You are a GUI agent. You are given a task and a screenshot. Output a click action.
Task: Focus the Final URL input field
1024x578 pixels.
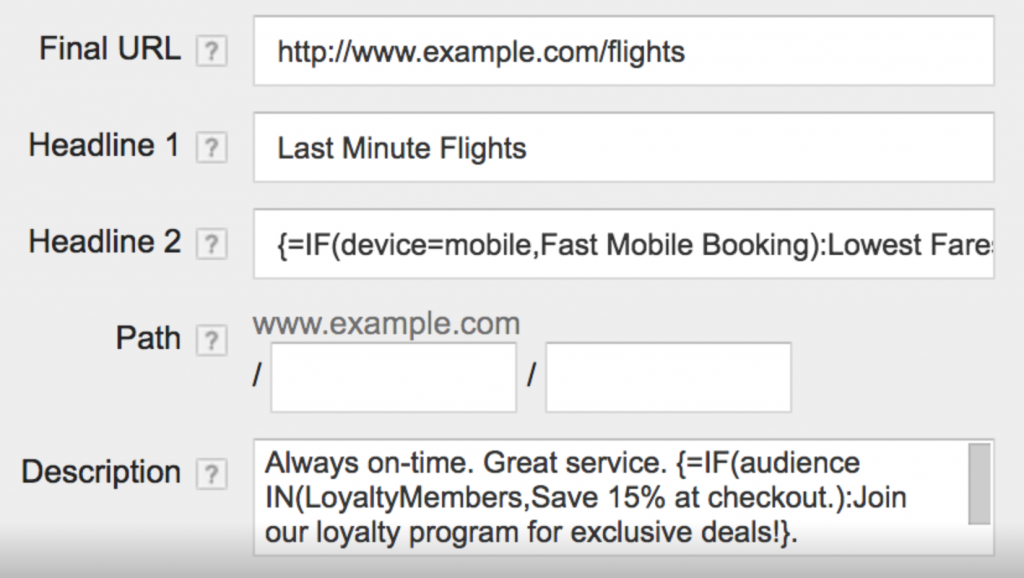click(623, 51)
